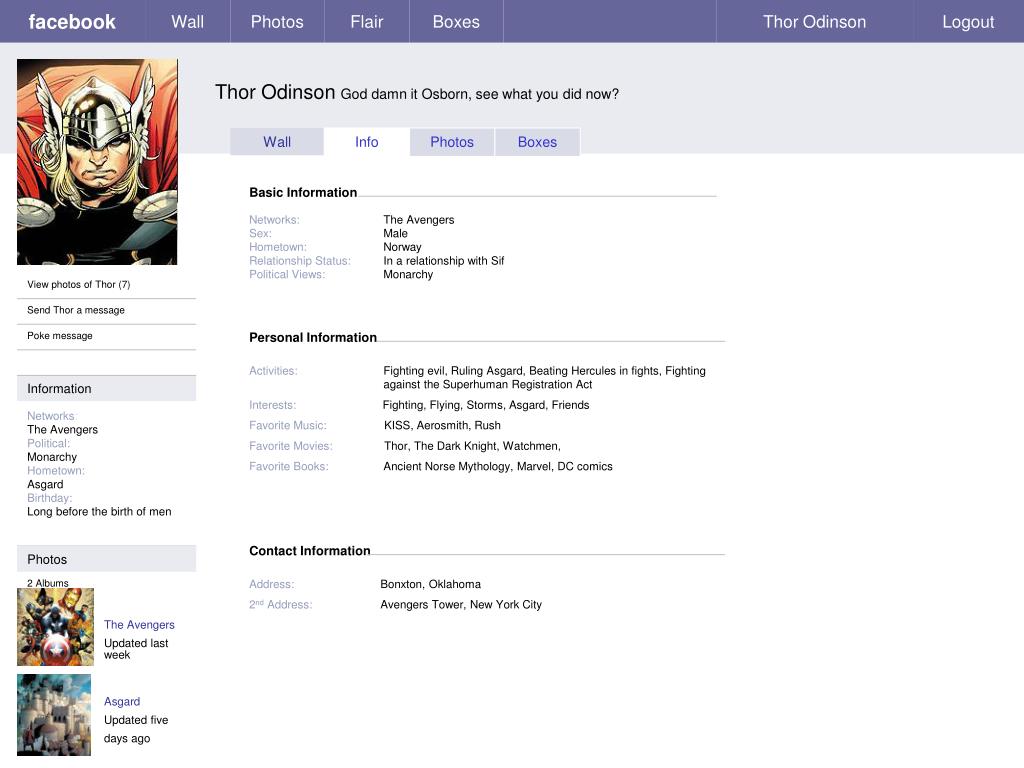Click sidebar Networks value 'The Avengers'

click(x=62, y=430)
